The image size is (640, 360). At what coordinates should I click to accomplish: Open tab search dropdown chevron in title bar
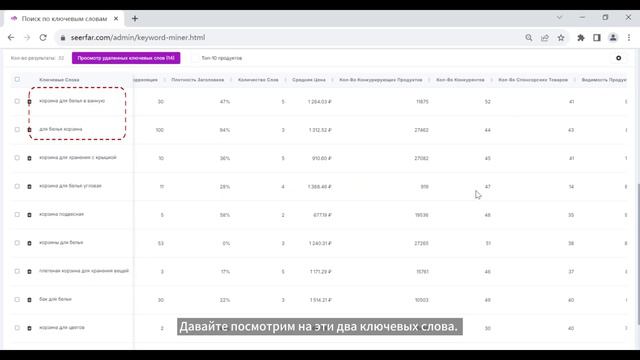click(559, 18)
